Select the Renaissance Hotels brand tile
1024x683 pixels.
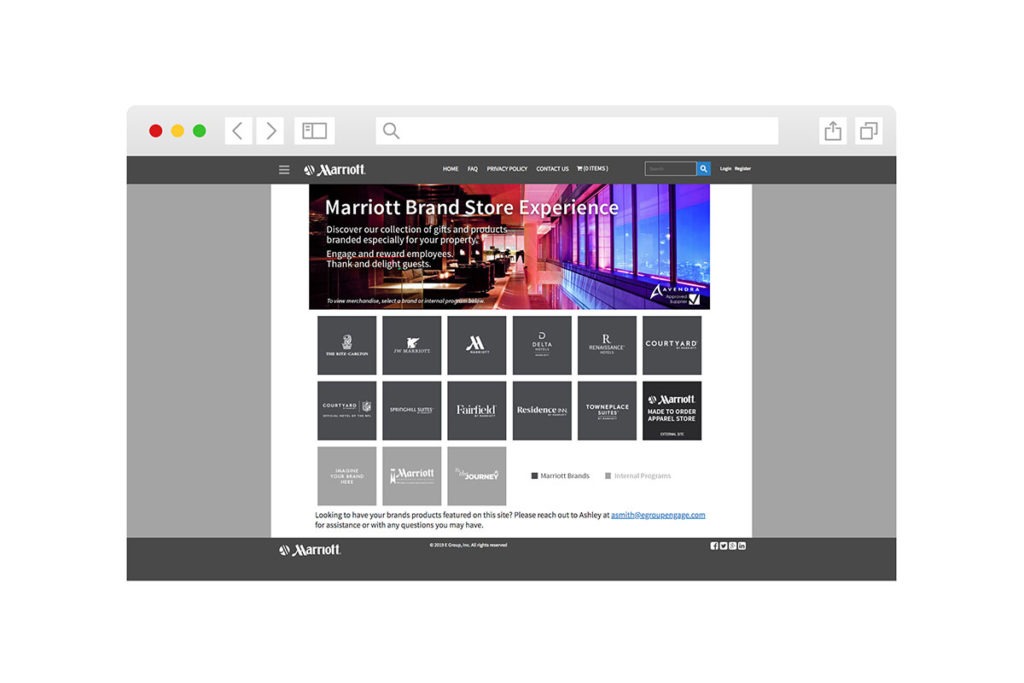(x=607, y=345)
